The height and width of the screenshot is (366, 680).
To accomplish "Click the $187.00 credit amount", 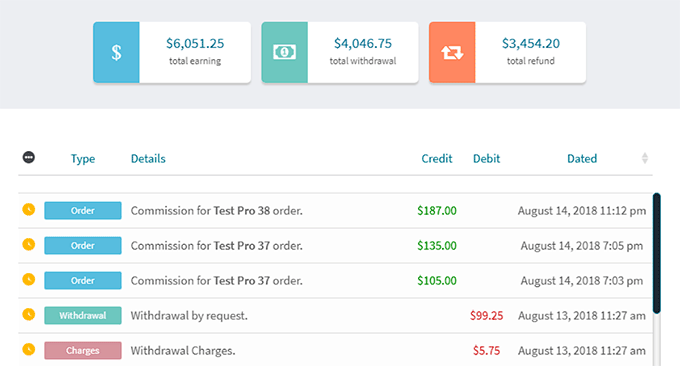I will coord(437,211).
